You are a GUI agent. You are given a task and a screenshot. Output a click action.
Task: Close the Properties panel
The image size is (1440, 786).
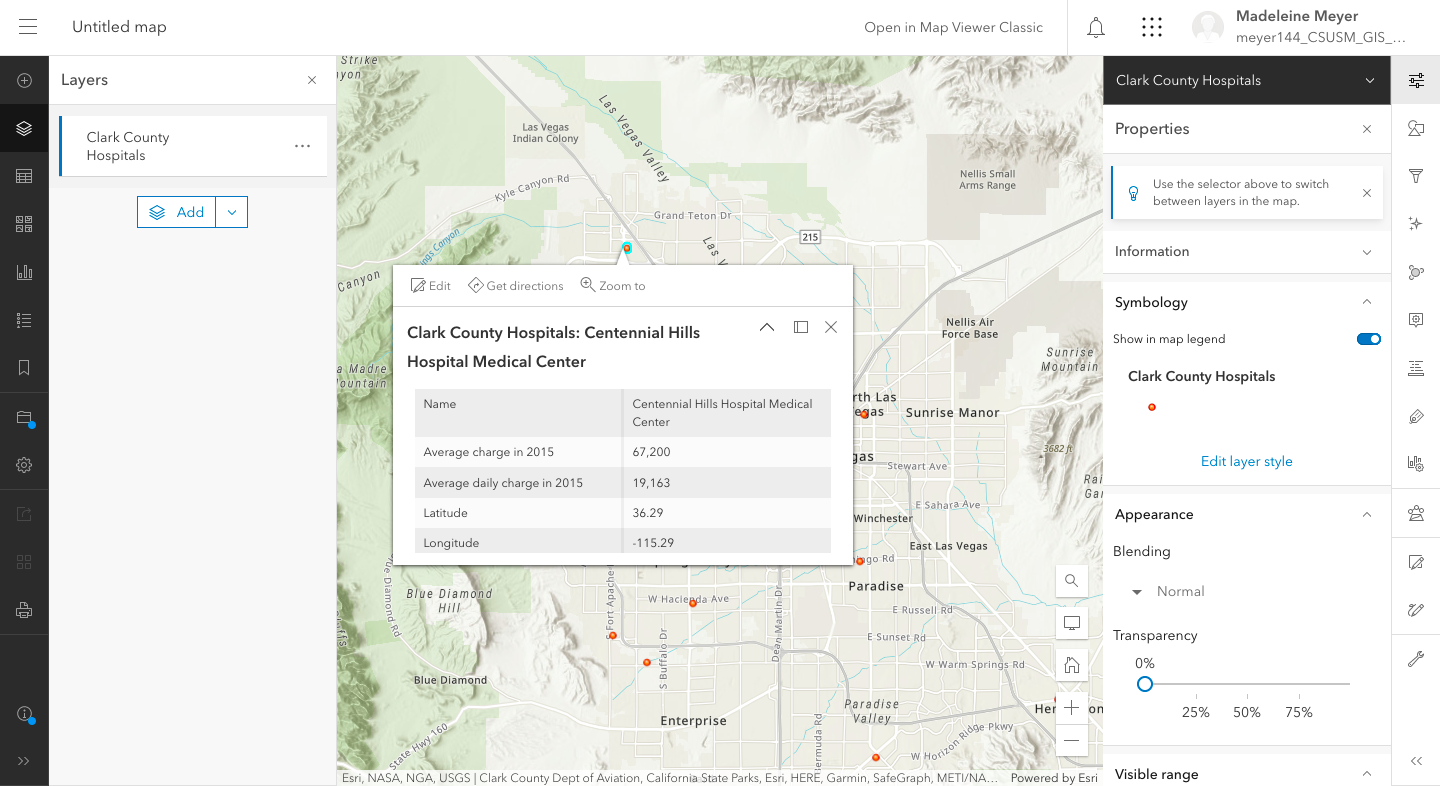point(1367,129)
